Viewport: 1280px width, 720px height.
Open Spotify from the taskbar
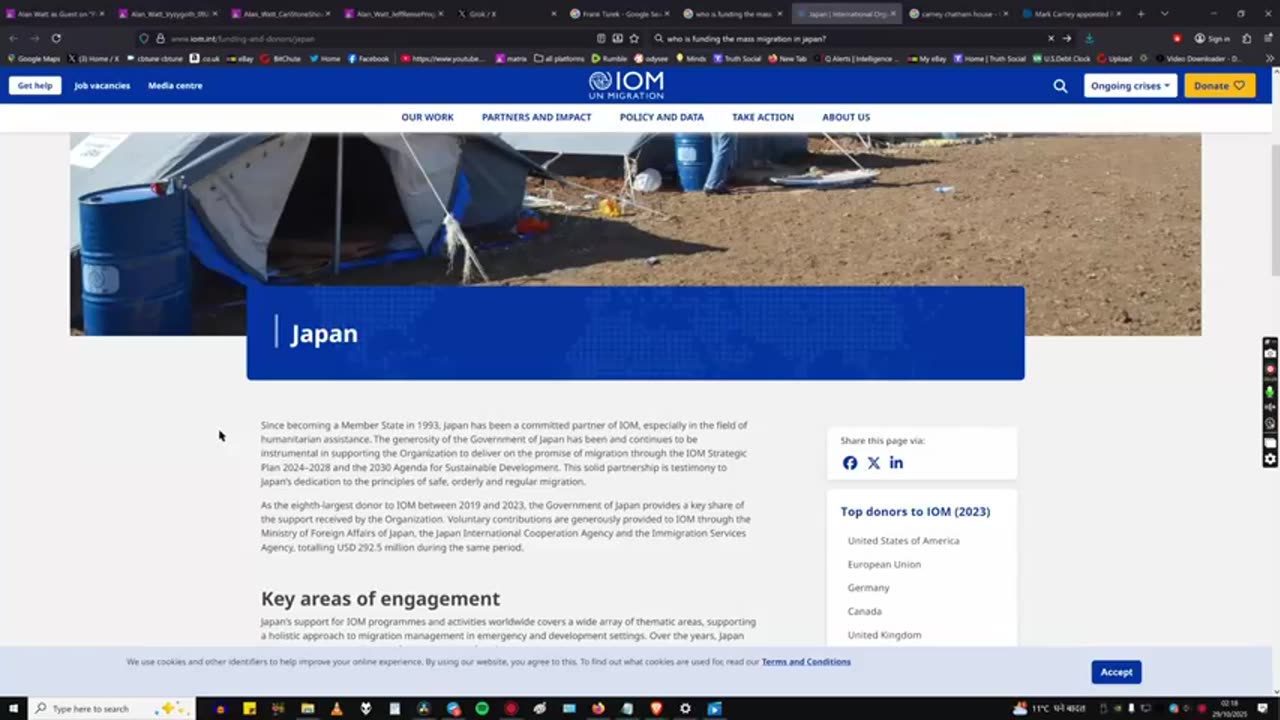482,708
